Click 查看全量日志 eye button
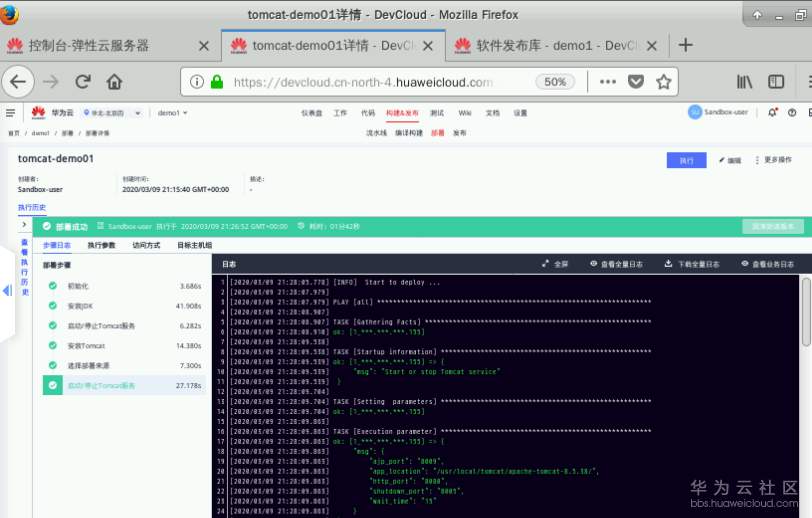 tap(616, 264)
